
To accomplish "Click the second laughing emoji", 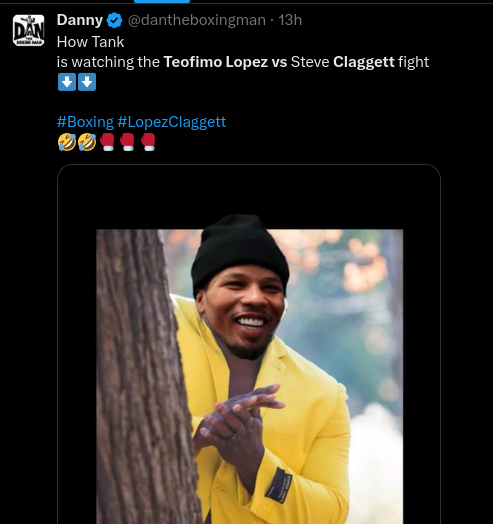I will (x=87, y=142).
